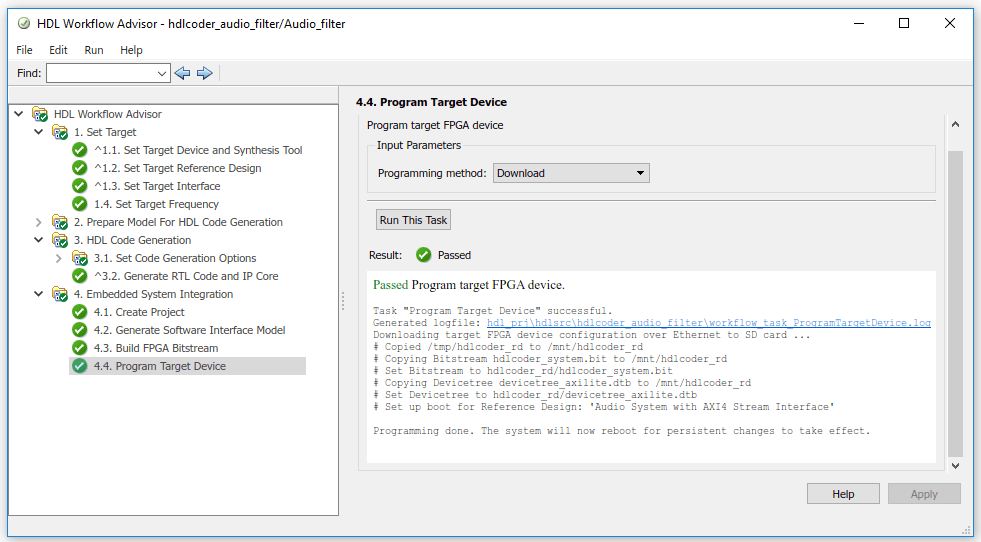
Task: Expand Set Code Generation Options node
Action: pos(59,258)
